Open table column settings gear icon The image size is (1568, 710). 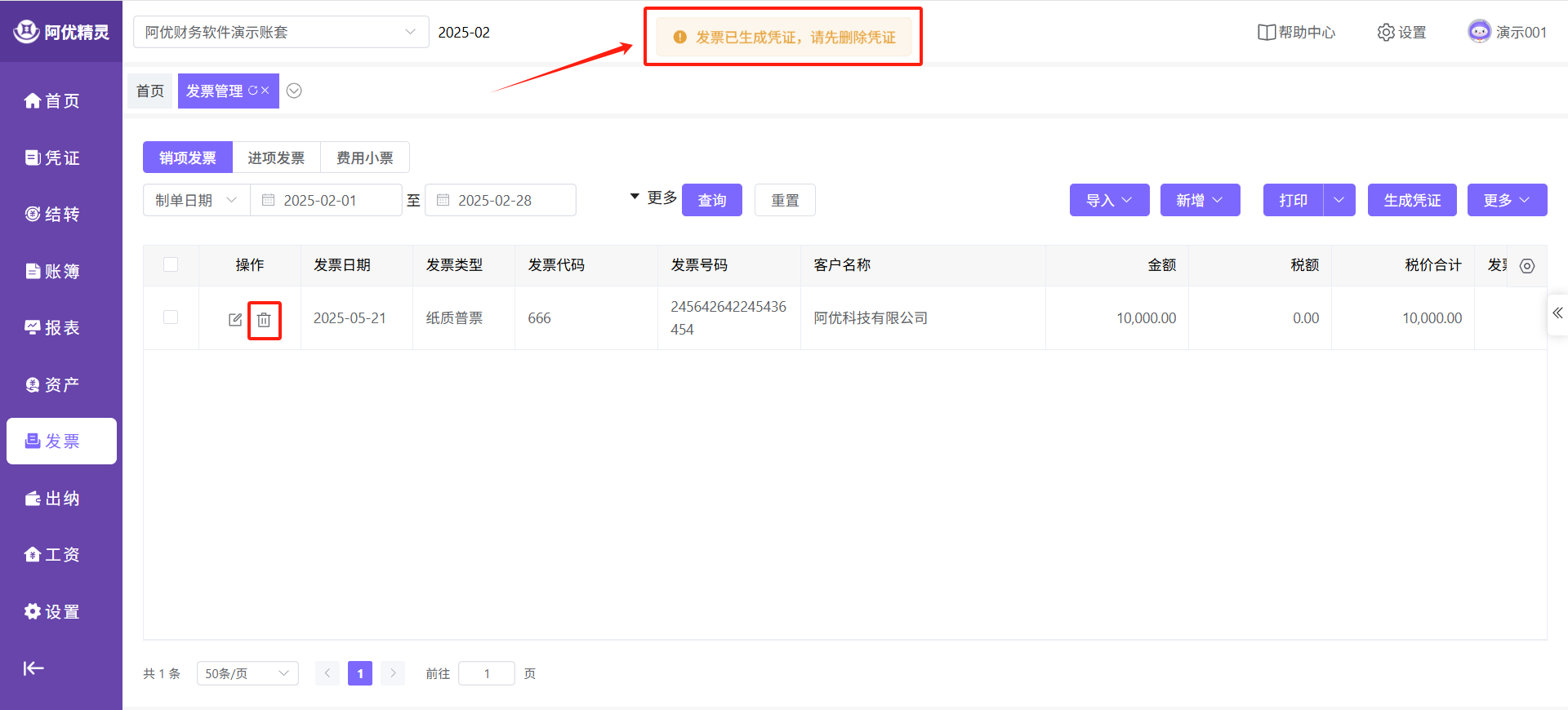1526,266
